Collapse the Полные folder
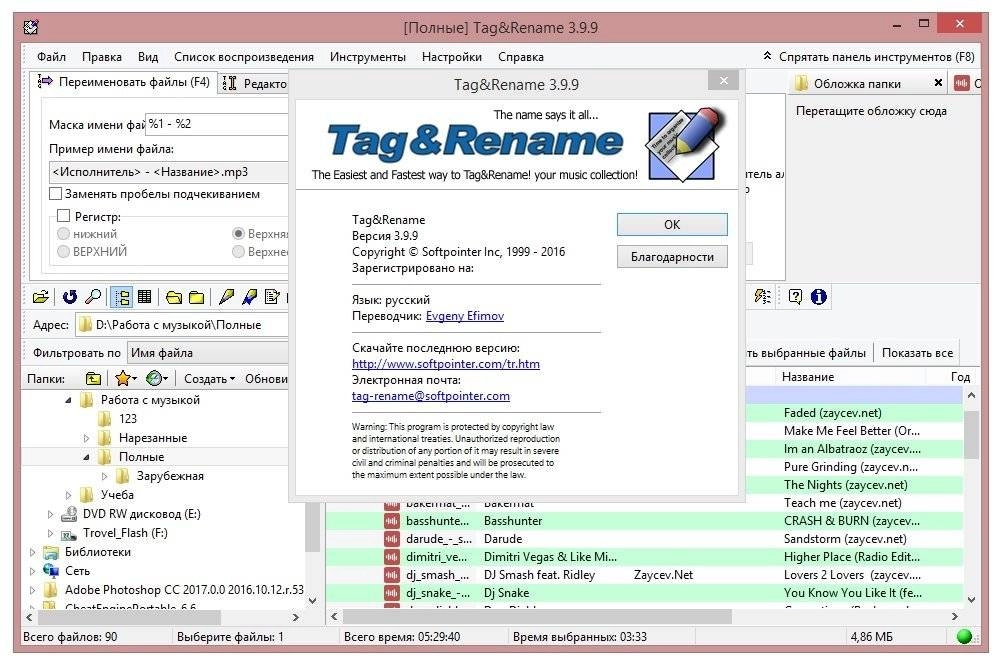The width and height of the screenshot is (1006, 672). click(x=86, y=457)
